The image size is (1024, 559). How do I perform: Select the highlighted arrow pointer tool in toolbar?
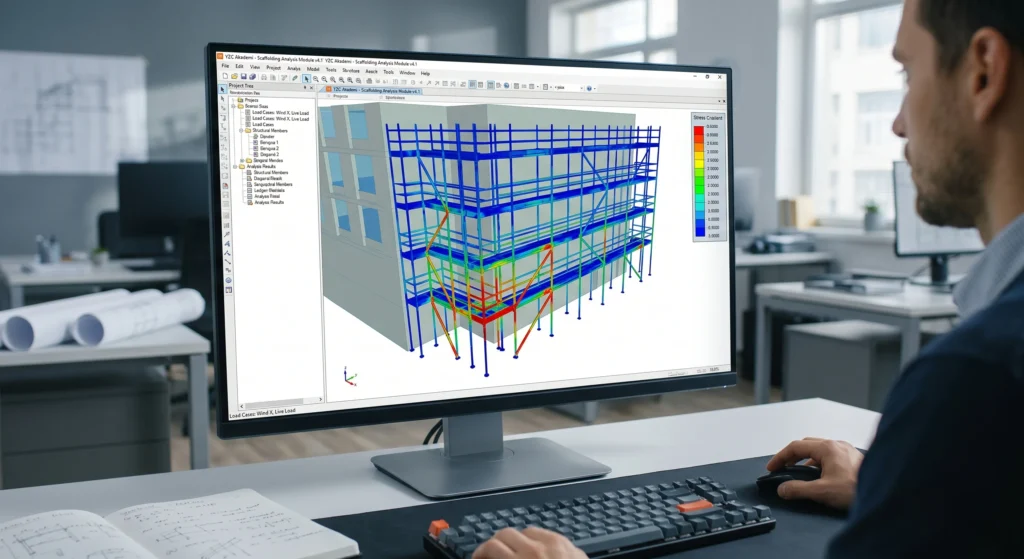point(306,79)
